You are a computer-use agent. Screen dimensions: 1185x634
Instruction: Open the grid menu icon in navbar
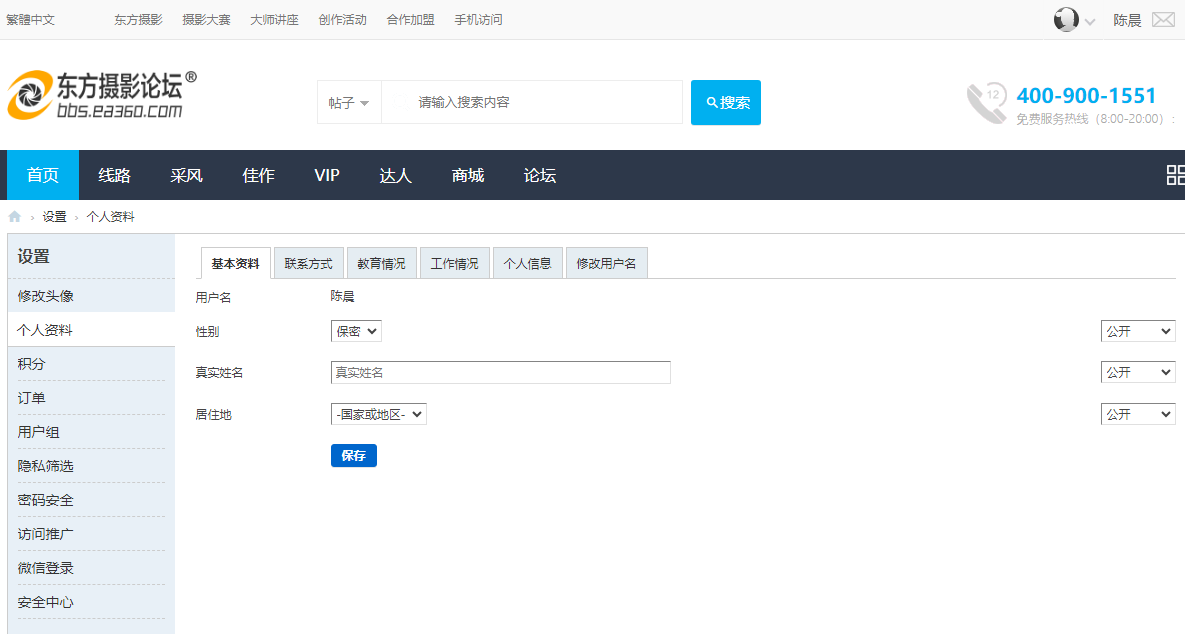pos(1175,175)
